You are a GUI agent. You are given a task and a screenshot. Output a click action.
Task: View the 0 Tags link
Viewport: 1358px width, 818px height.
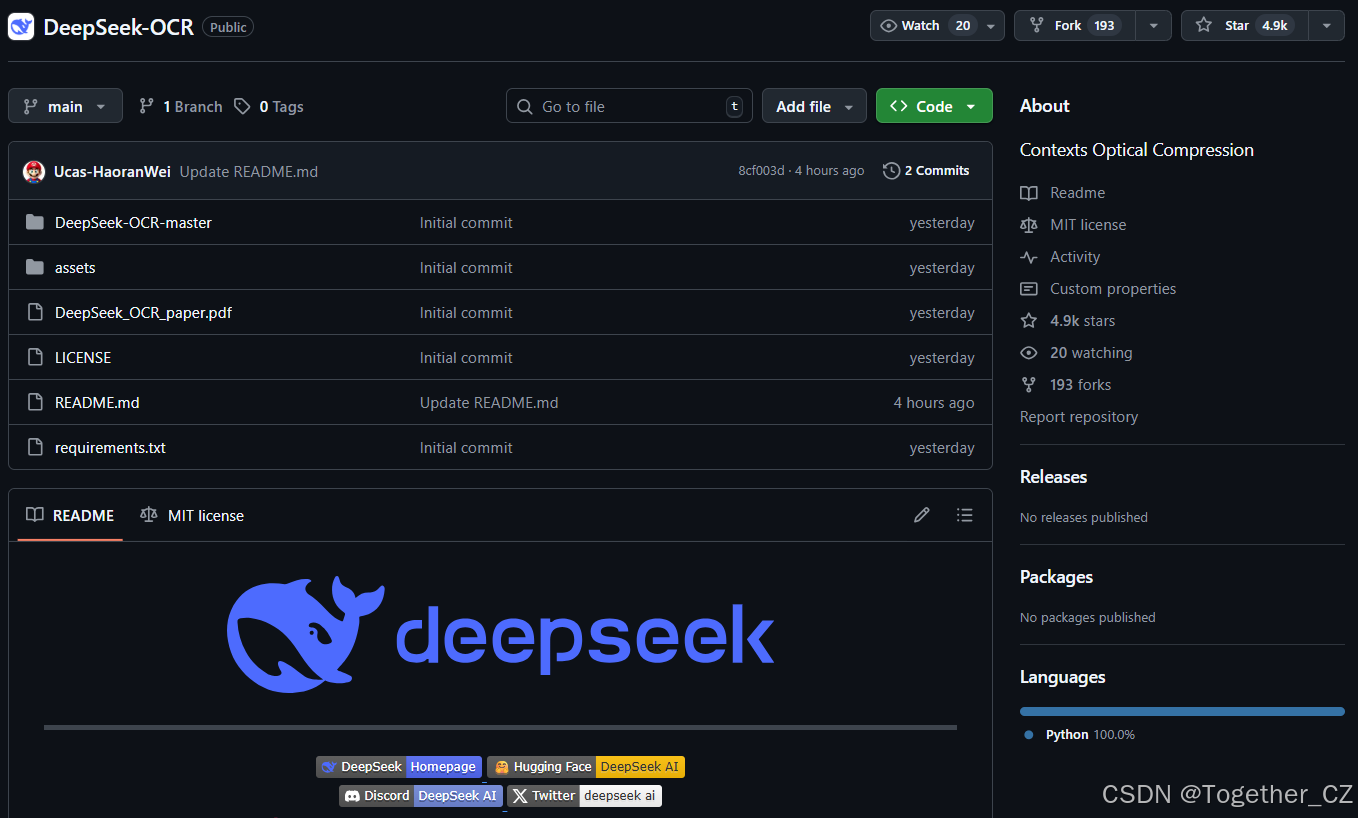point(268,106)
